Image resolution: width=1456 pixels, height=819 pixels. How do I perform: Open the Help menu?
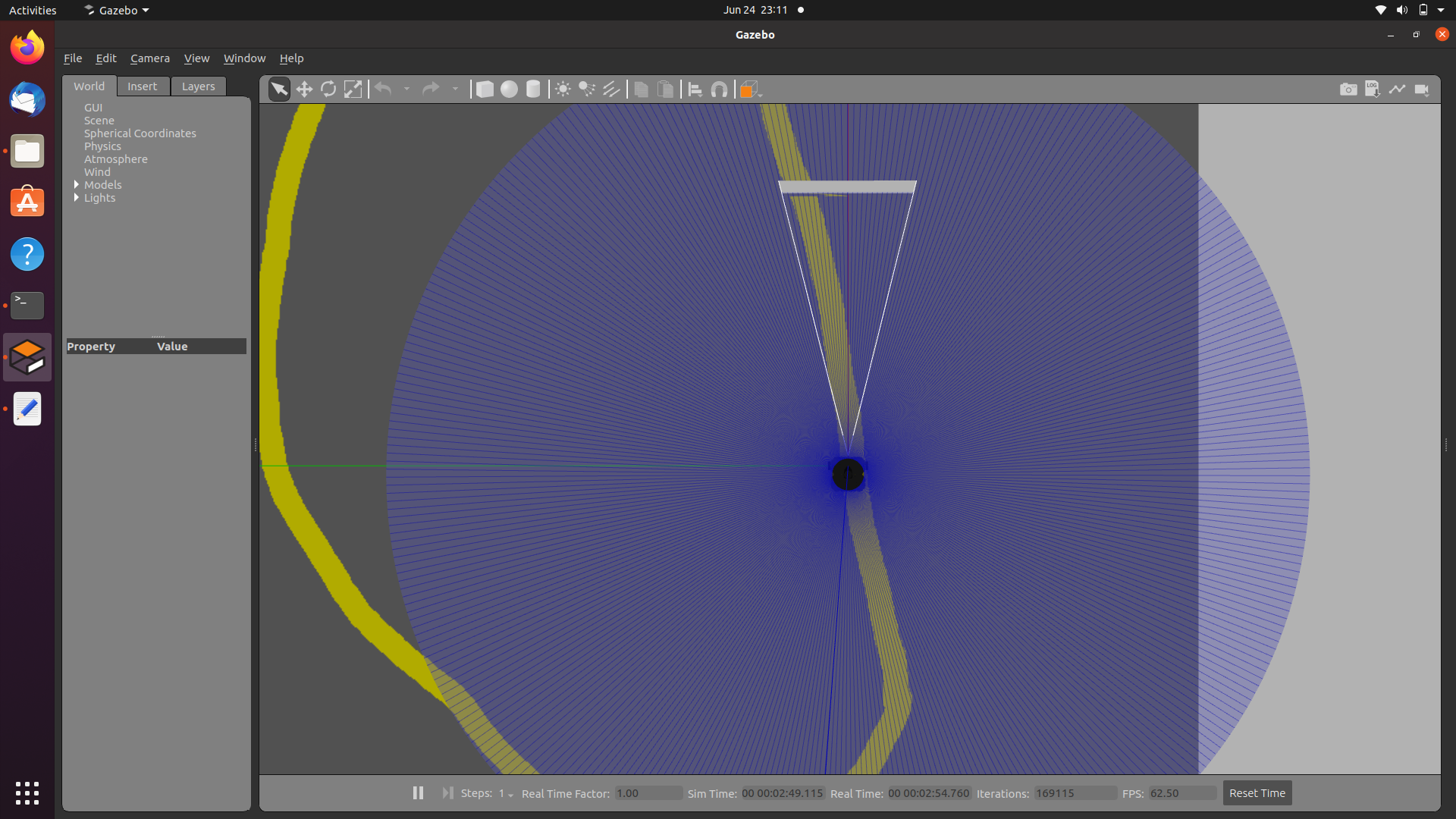pos(291,58)
